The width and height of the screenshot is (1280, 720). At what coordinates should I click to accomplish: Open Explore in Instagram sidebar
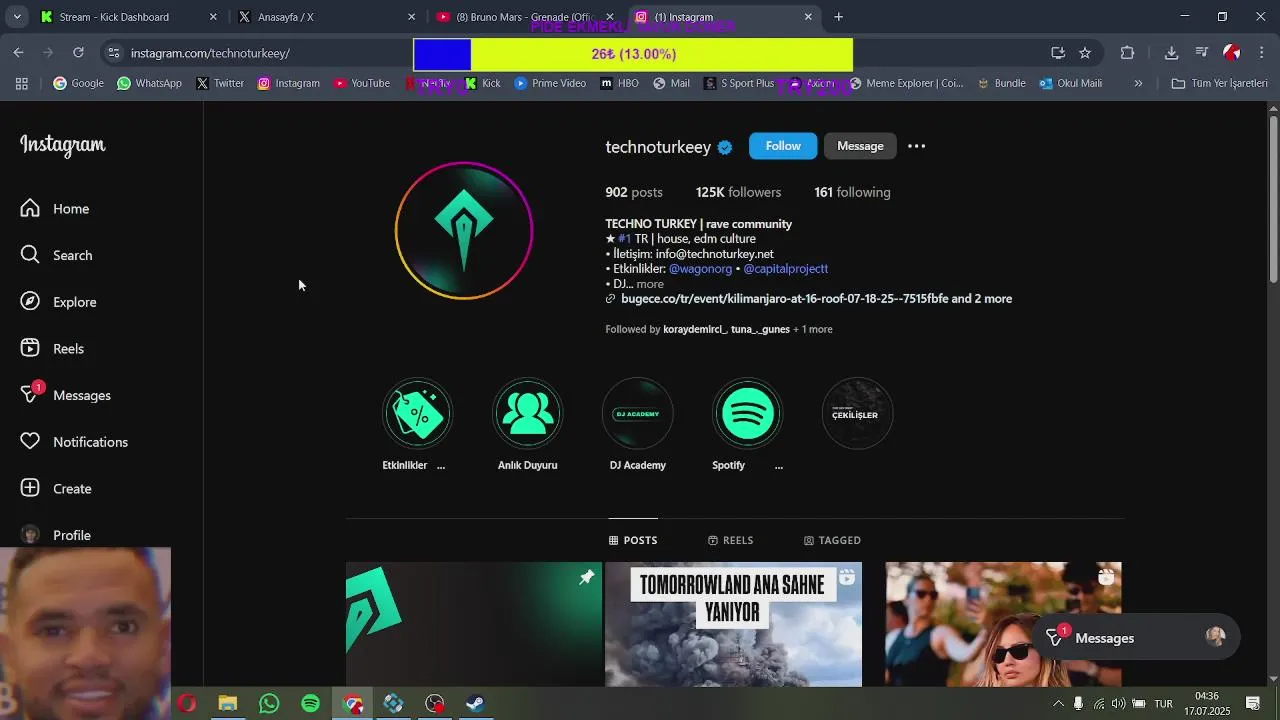click(x=60, y=302)
